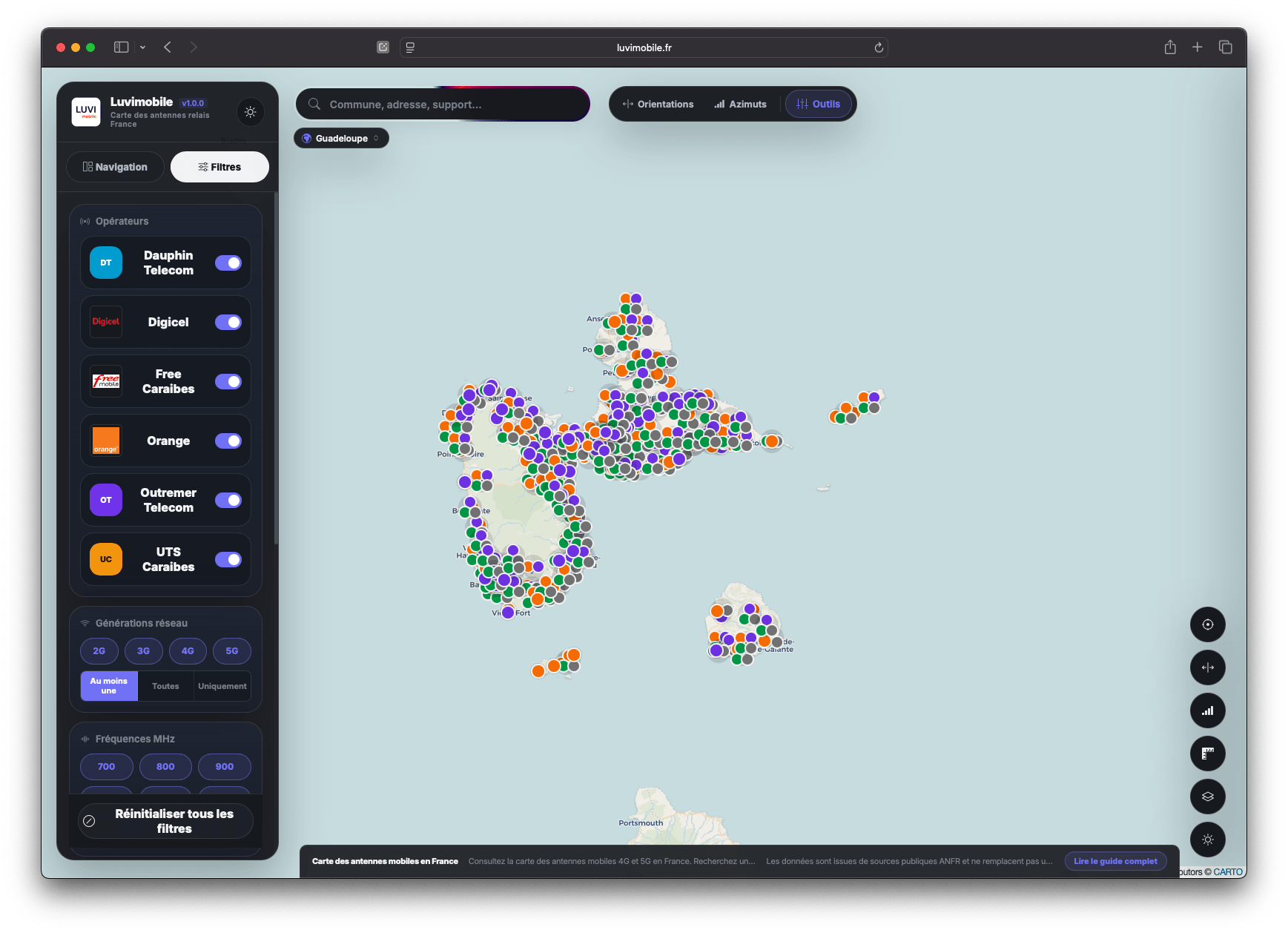Toggle the 4G generation filter
The image size is (1288, 933).
point(188,650)
